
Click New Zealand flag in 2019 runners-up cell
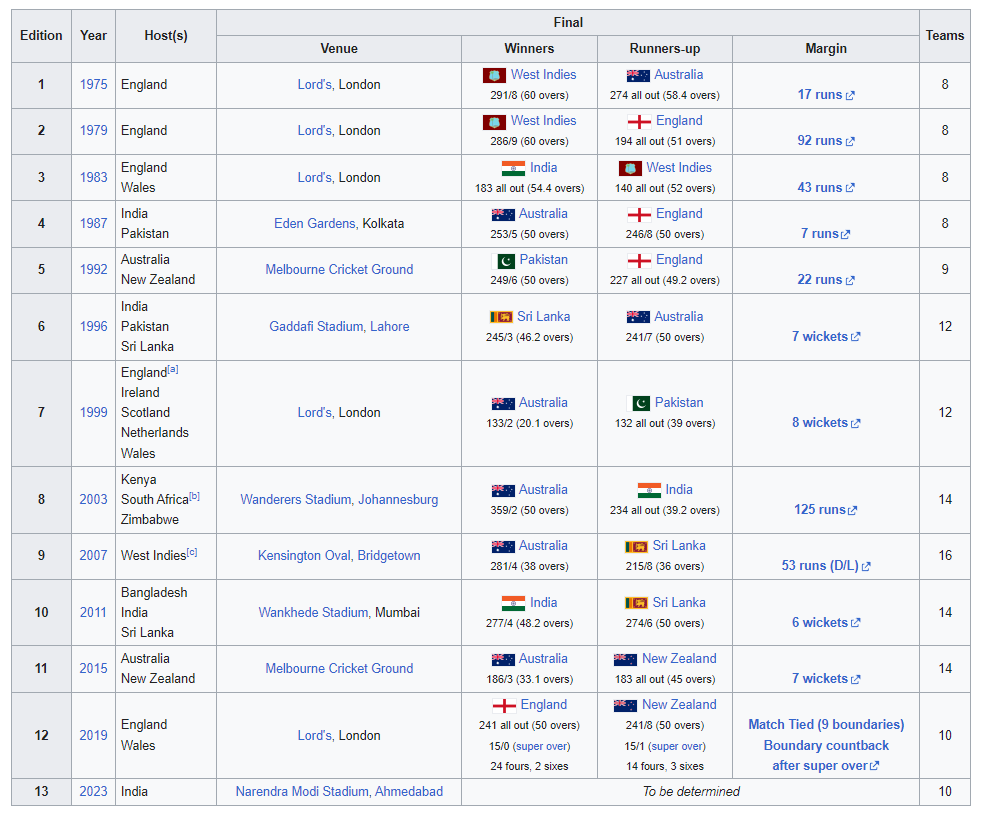626,705
